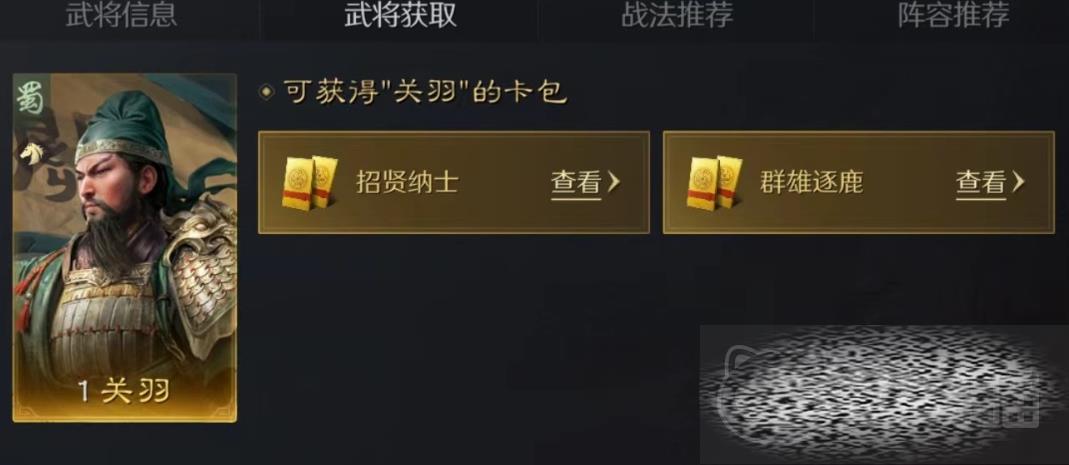Click the diamond bullet beside 可获得 header
The height and width of the screenshot is (465, 1069).
pyautogui.click(x=267, y=91)
